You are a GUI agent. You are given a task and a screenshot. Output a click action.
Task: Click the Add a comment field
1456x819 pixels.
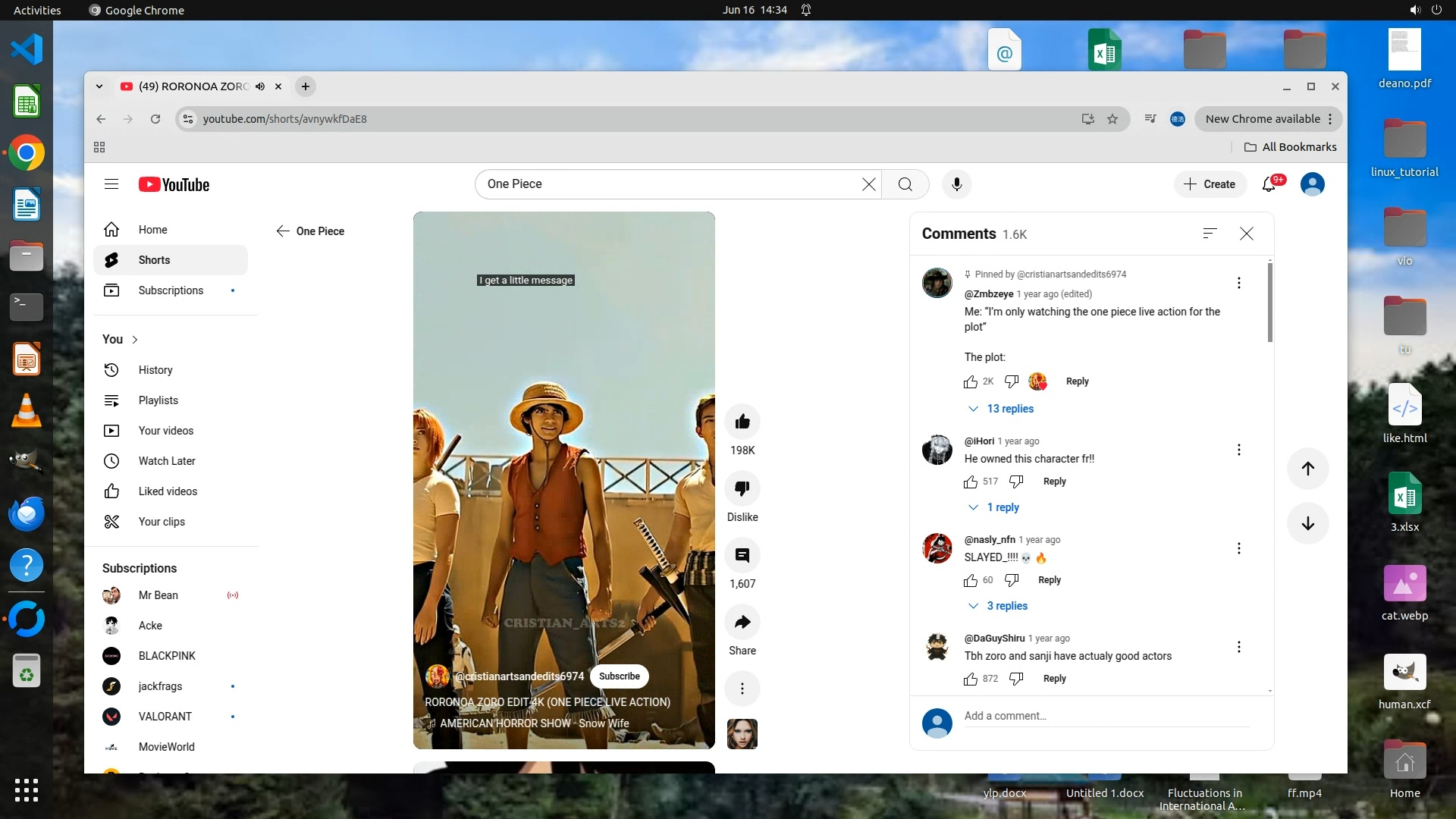coord(1106,716)
